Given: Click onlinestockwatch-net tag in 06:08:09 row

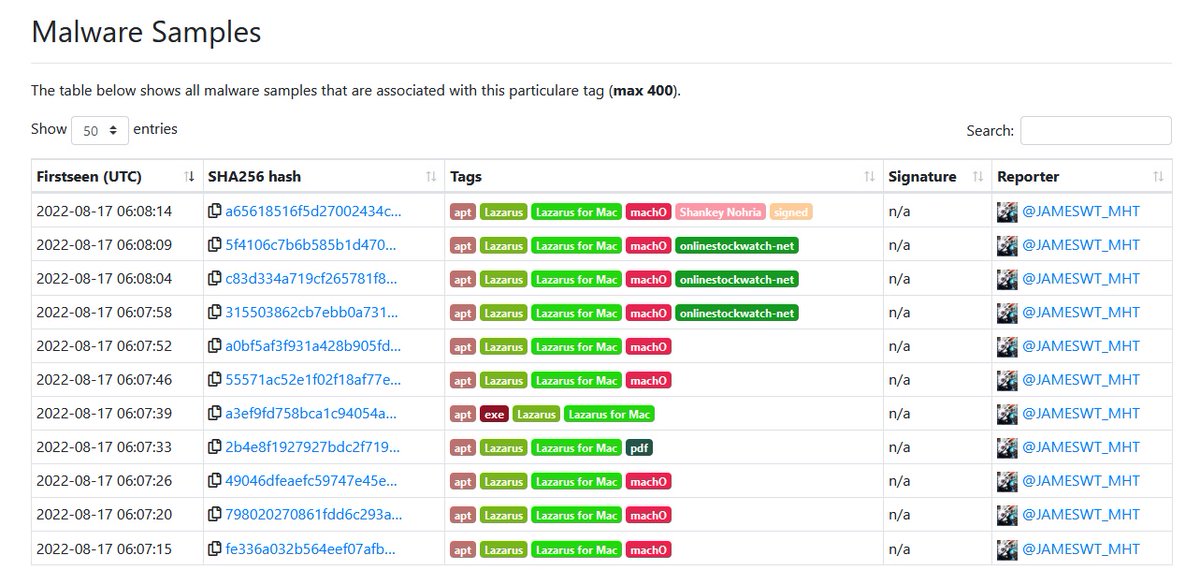Looking at the screenshot, I should click(737, 246).
